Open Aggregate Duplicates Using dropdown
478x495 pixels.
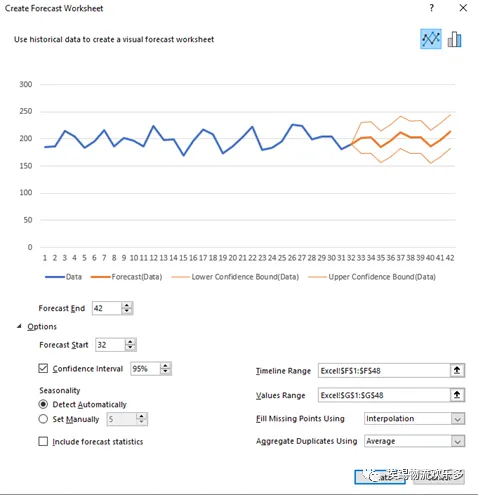(458, 441)
